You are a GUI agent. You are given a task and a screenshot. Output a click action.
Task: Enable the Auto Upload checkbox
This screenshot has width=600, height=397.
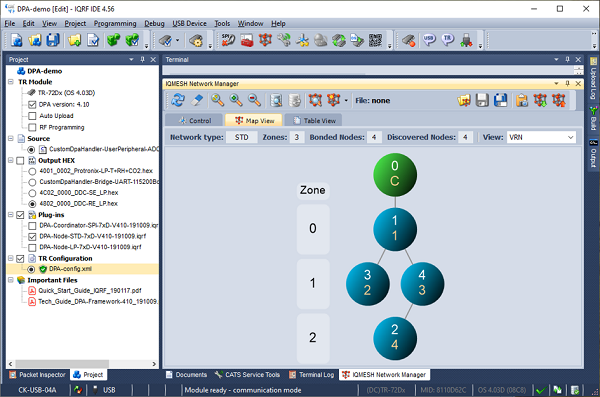[32, 116]
